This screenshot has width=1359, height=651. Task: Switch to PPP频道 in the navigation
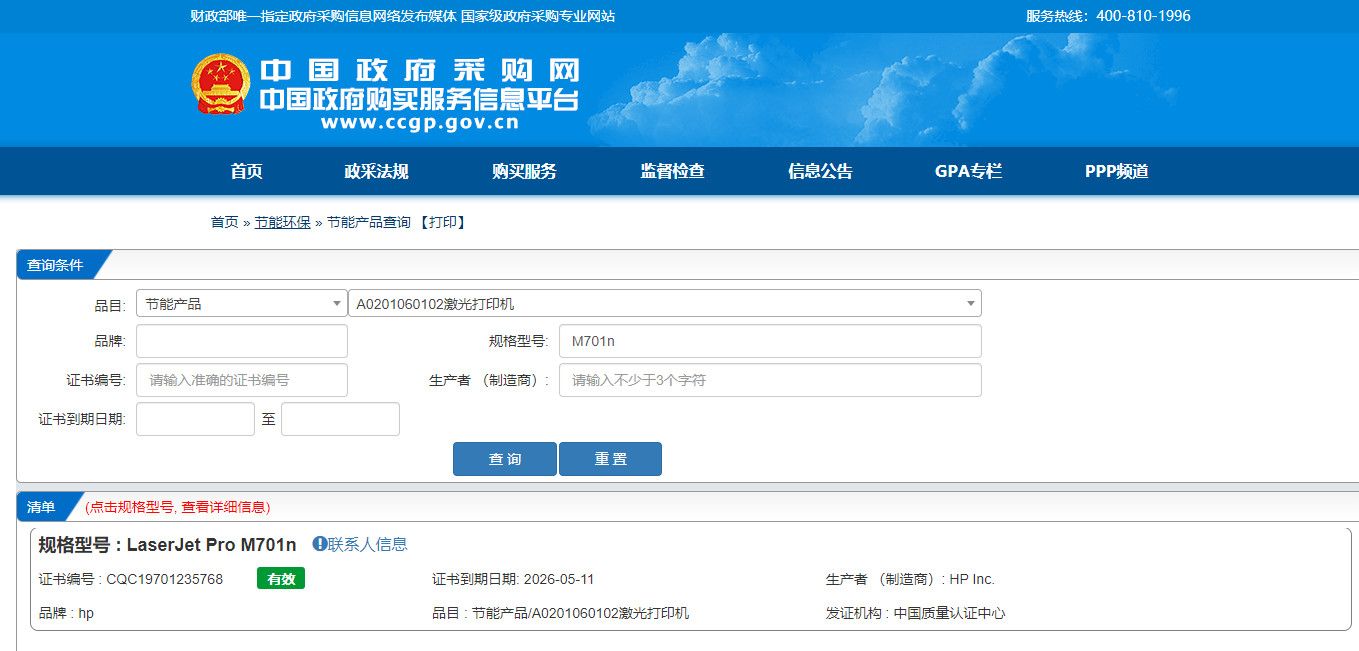1116,171
